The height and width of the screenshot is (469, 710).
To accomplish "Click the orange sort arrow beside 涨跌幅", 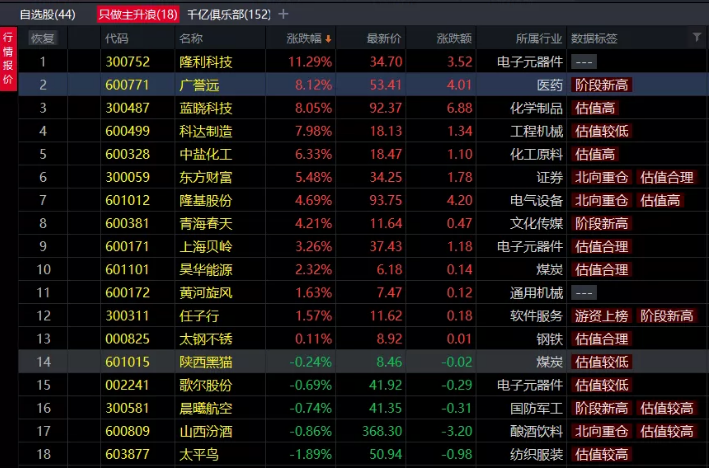I will (x=327, y=39).
